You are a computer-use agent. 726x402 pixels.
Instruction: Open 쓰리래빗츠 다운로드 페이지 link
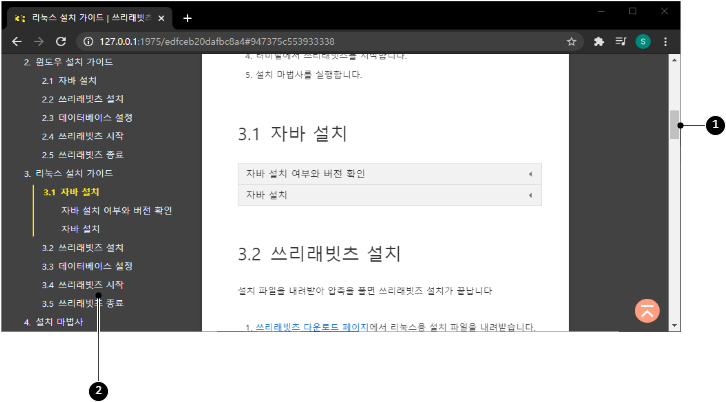(x=312, y=327)
